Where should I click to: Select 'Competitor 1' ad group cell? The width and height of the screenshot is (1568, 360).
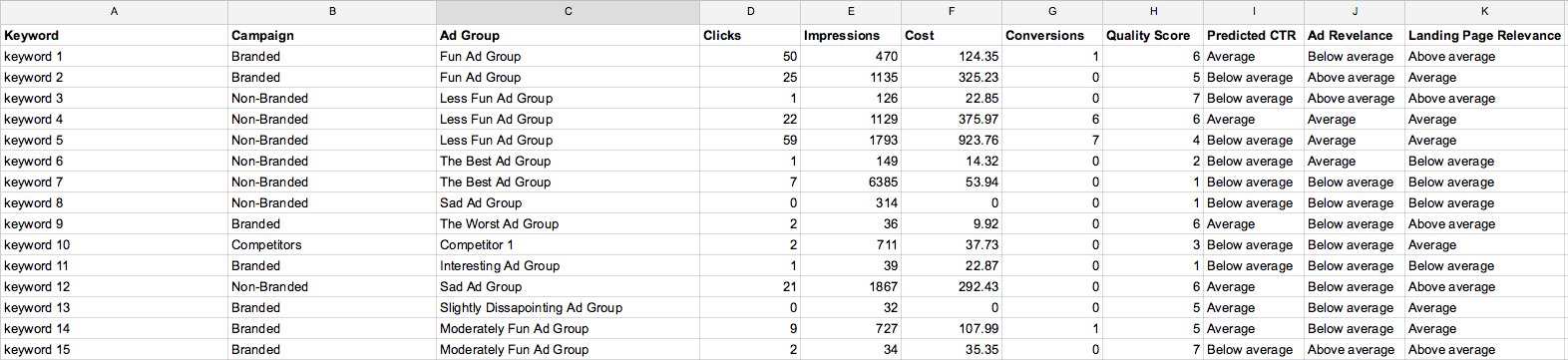click(x=568, y=244)
